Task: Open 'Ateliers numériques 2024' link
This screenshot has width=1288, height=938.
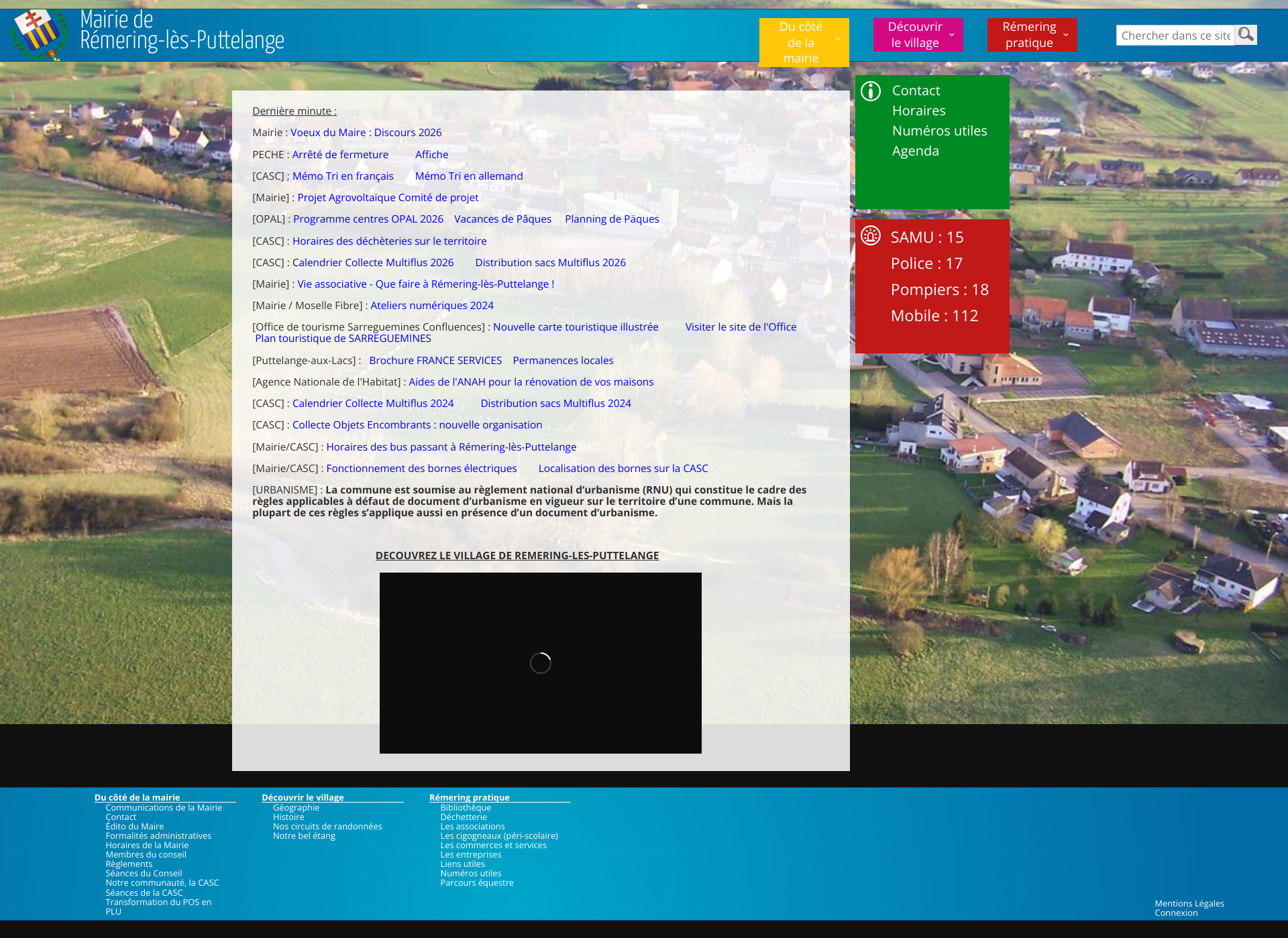Action: coord(432,306)
